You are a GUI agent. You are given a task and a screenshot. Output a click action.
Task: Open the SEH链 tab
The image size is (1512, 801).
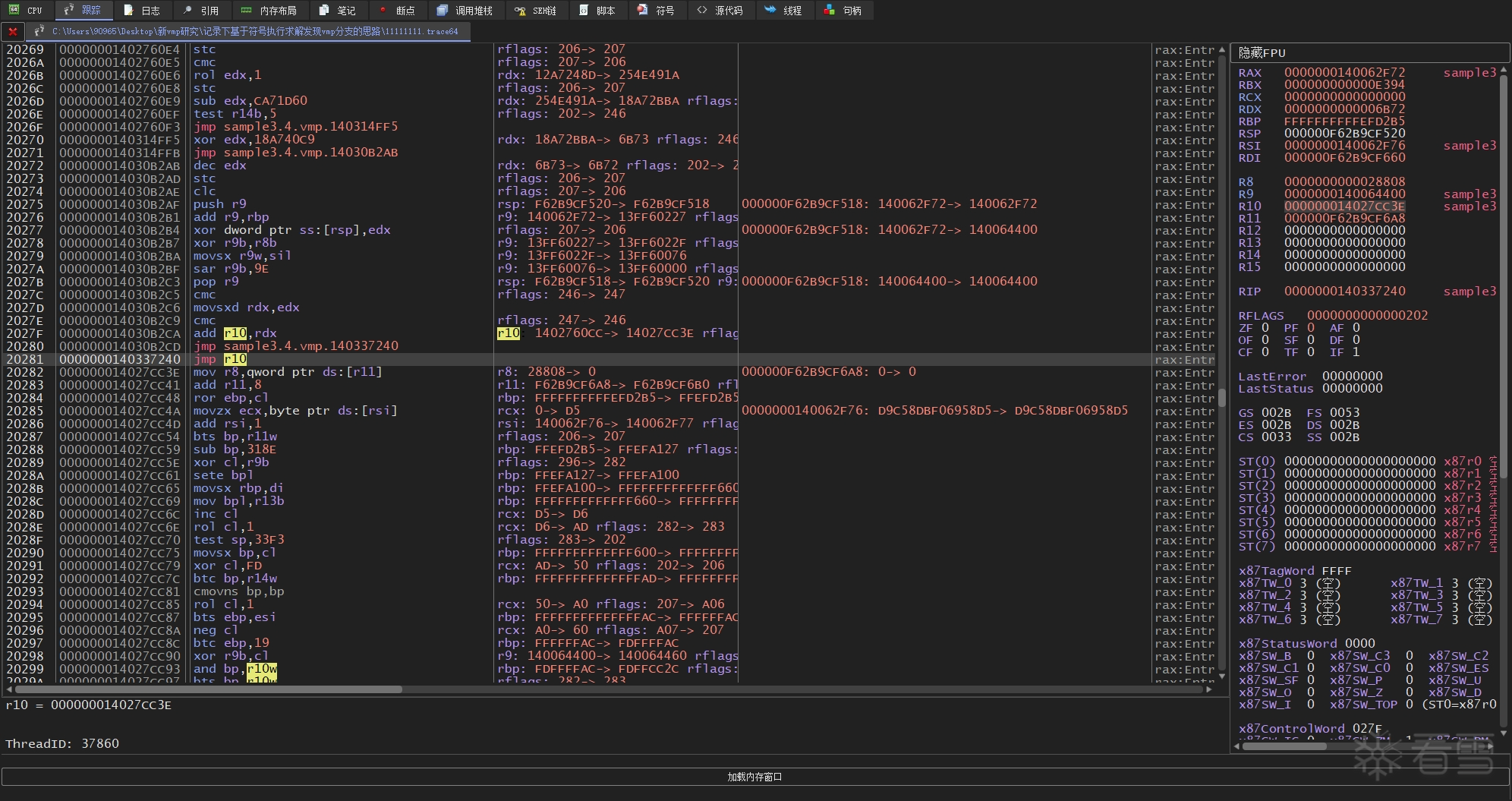coord(536,11)
